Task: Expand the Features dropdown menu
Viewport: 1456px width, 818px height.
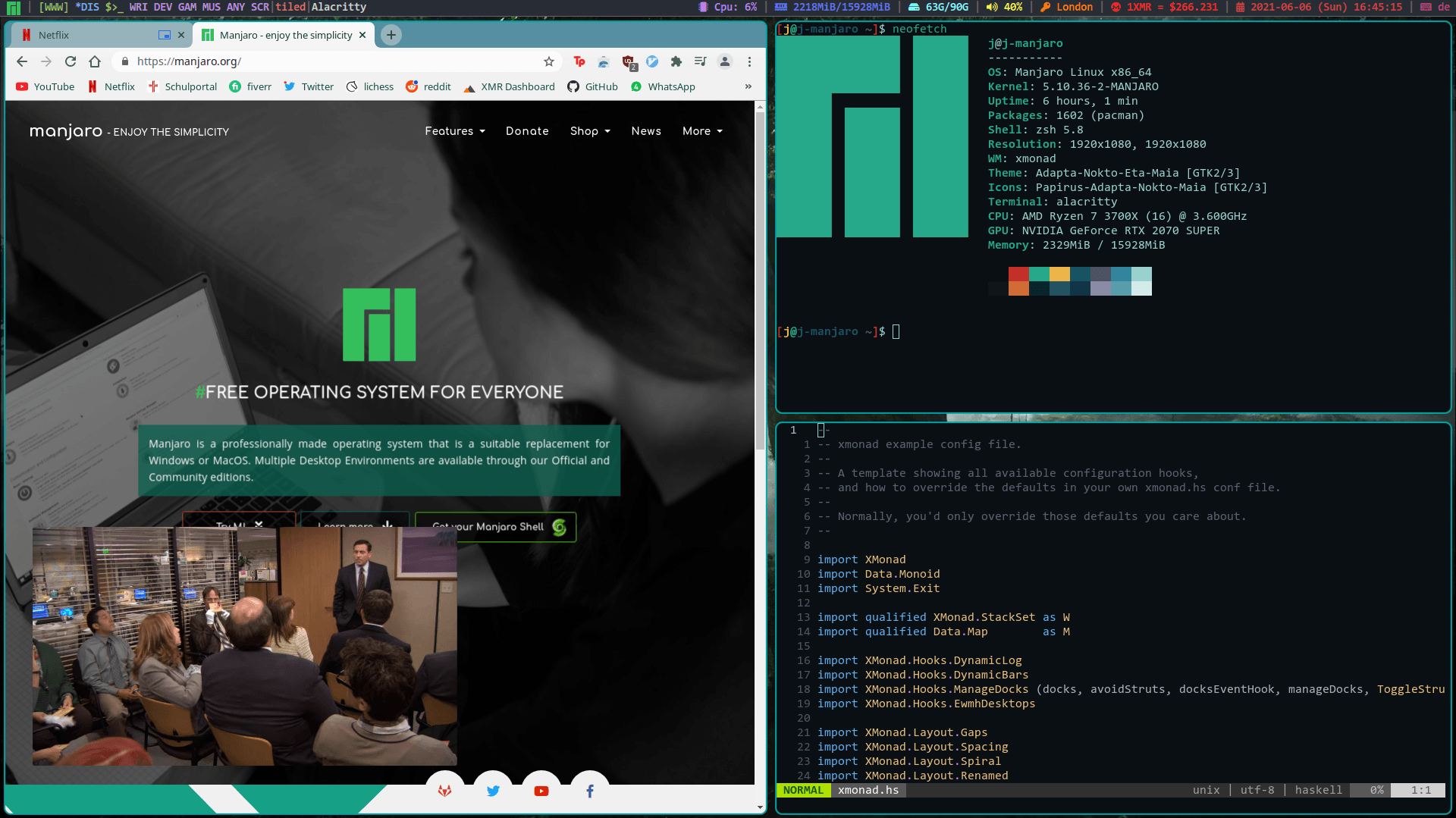Action: [x=455, y=131]
